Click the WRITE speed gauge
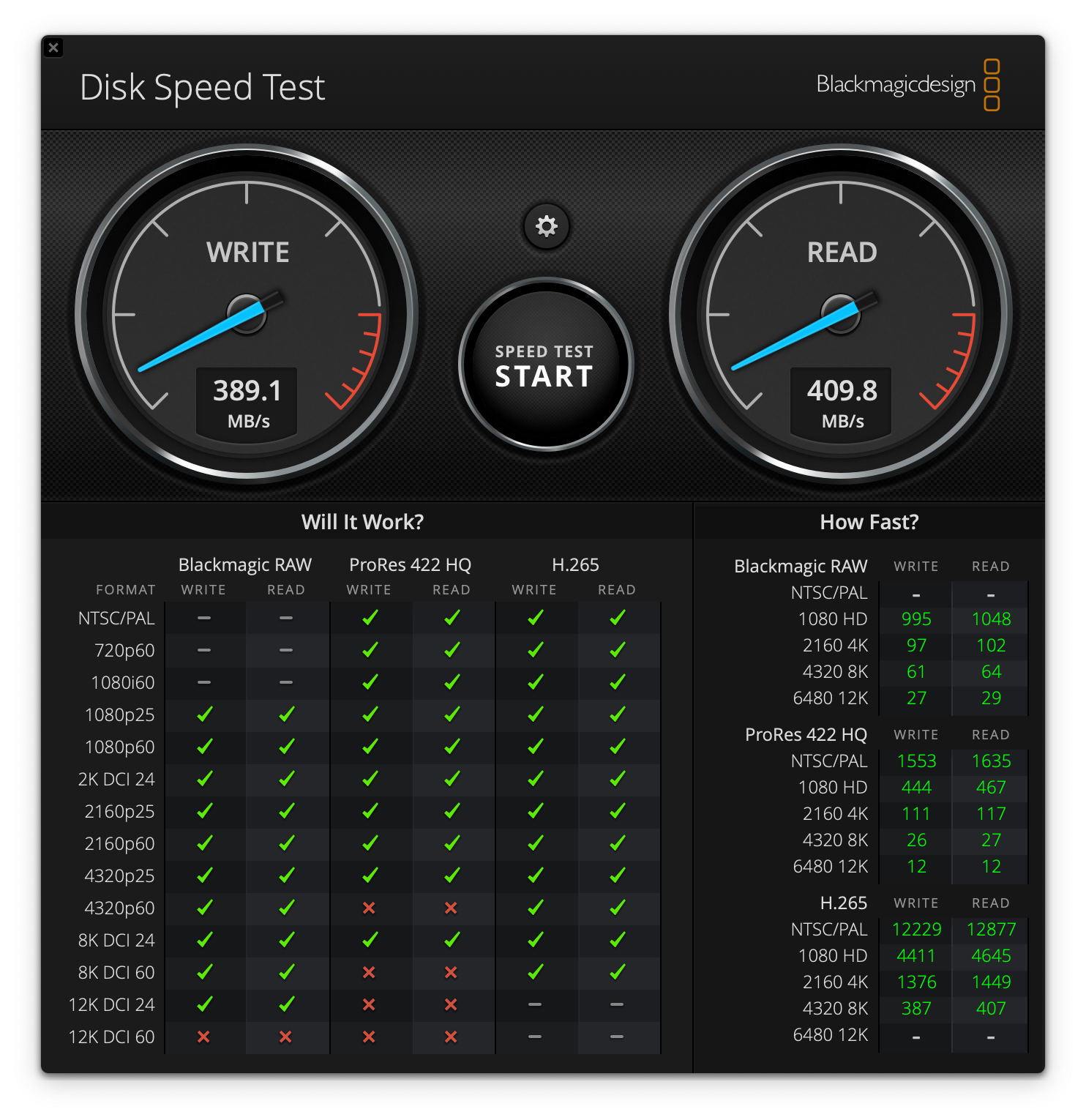 [x=247, y=315]
